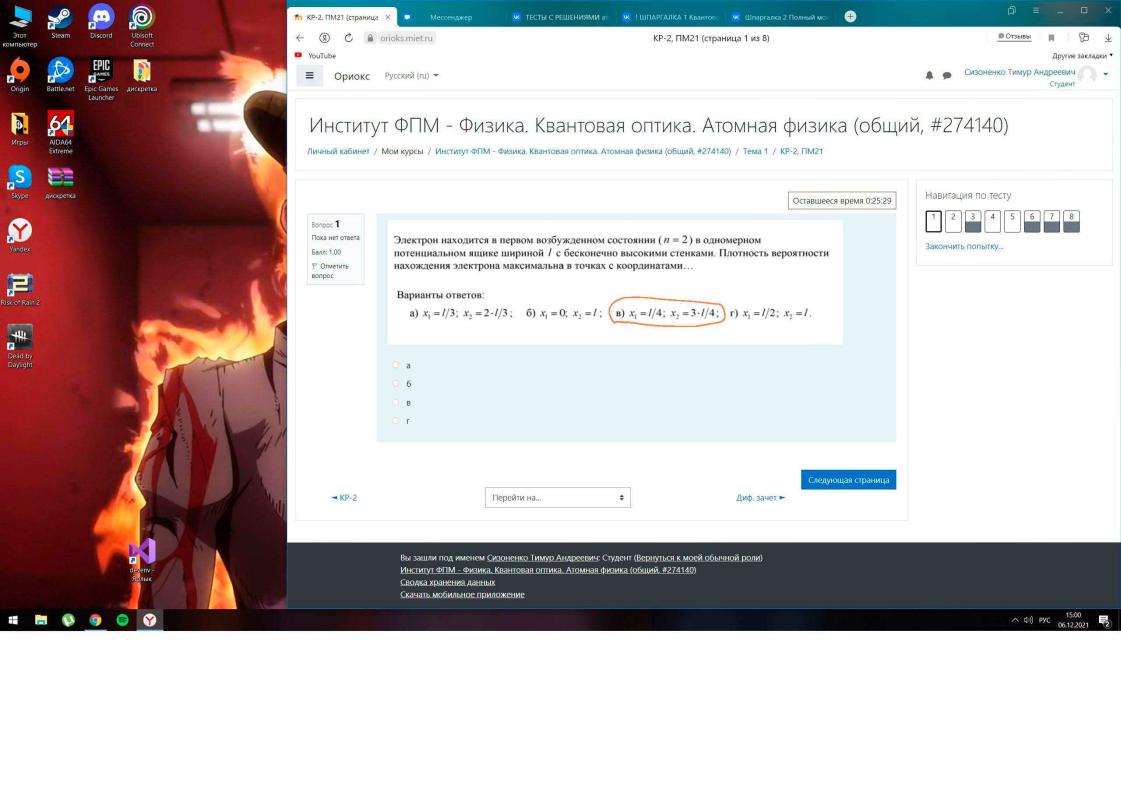Screen dimensions: 1121x793
Task: Click the browser back arrow
Action: (x=300, y=38)
